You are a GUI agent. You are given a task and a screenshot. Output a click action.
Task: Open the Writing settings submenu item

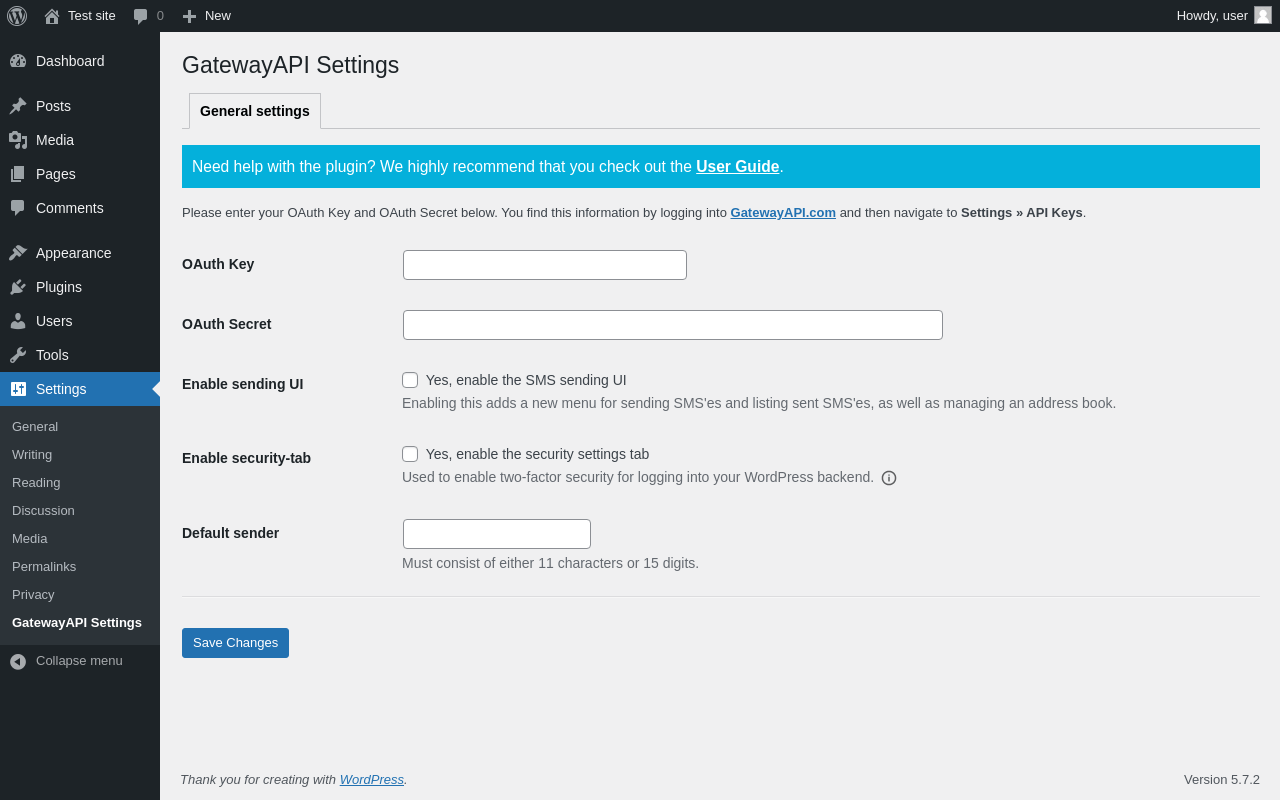click(80, 455)
